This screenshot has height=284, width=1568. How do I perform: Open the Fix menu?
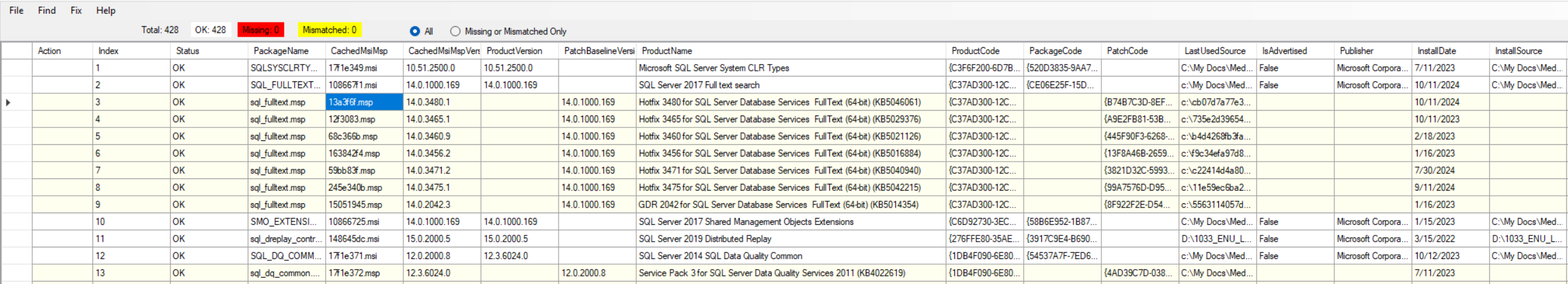click(76, 11)
